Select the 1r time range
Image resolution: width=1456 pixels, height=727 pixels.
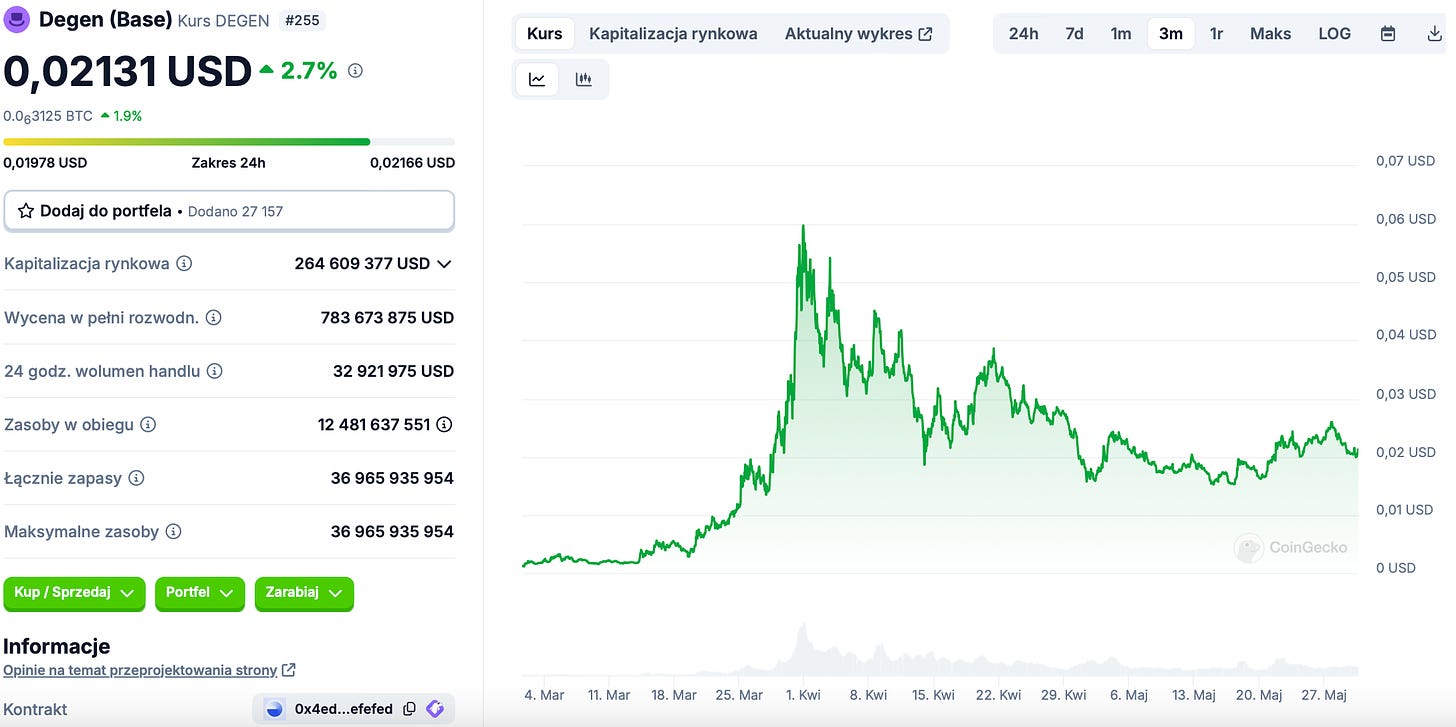pyautogui.click(x=1216, y=34)
